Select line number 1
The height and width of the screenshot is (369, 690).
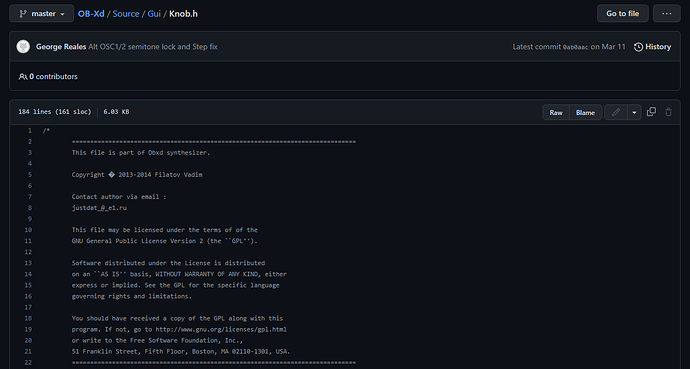30,131
